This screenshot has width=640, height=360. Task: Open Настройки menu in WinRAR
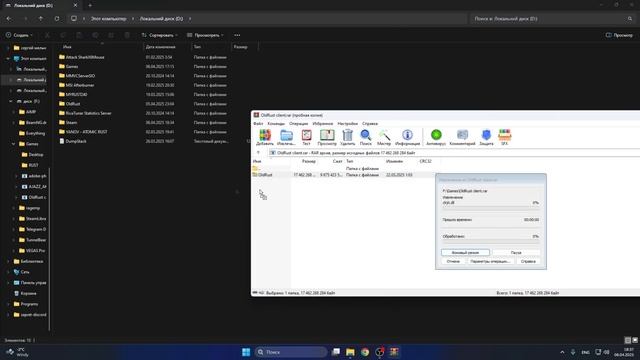tap(347, 124)
